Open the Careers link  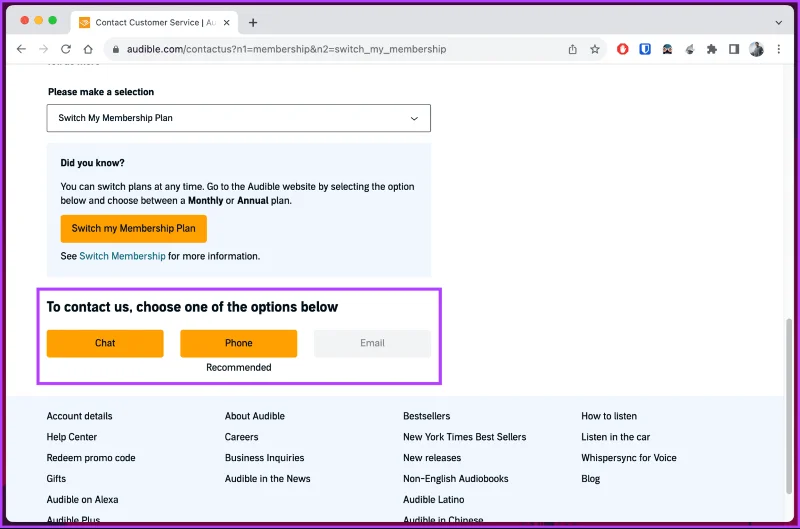242,437
